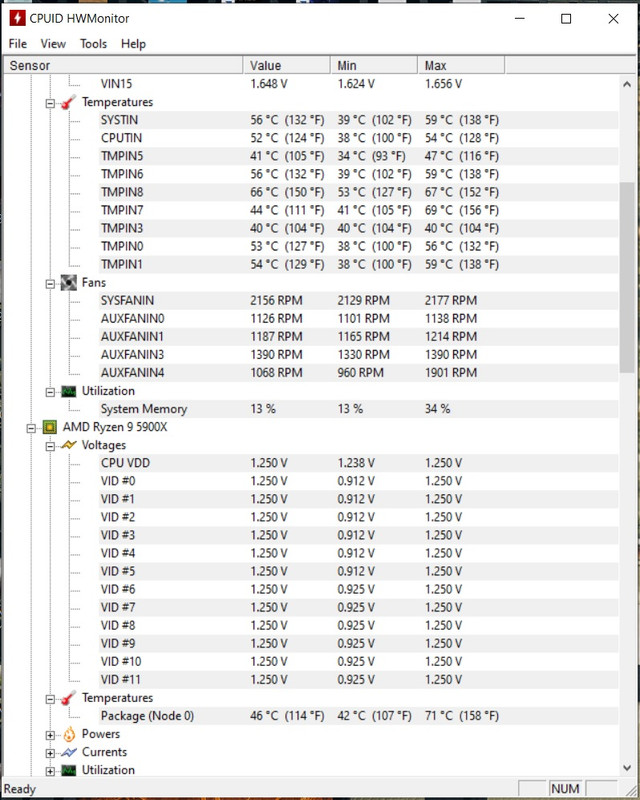Collapse the motherboard Temperatures section
640x800 pixels.
pyautogui.click(x=50, y=103)
